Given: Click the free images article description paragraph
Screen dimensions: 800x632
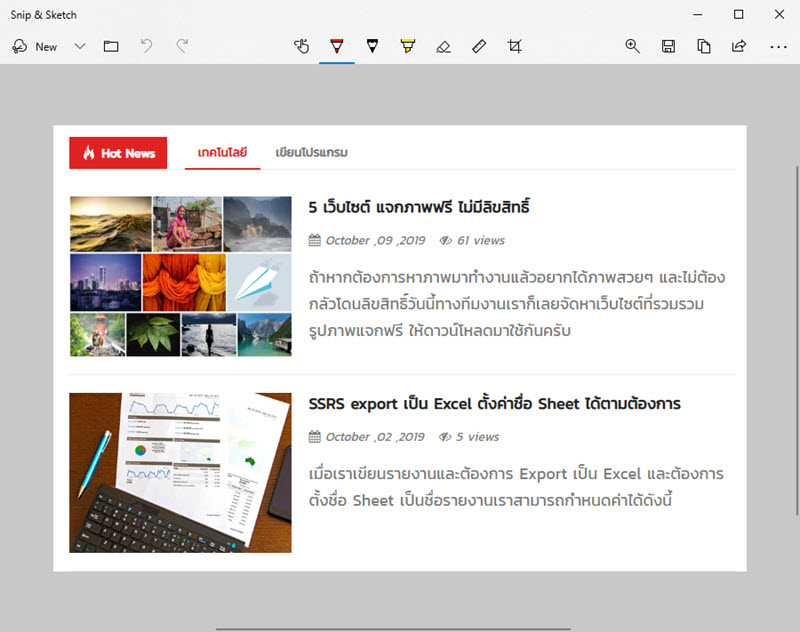Looking at the screenshot, I should point(516,304).
